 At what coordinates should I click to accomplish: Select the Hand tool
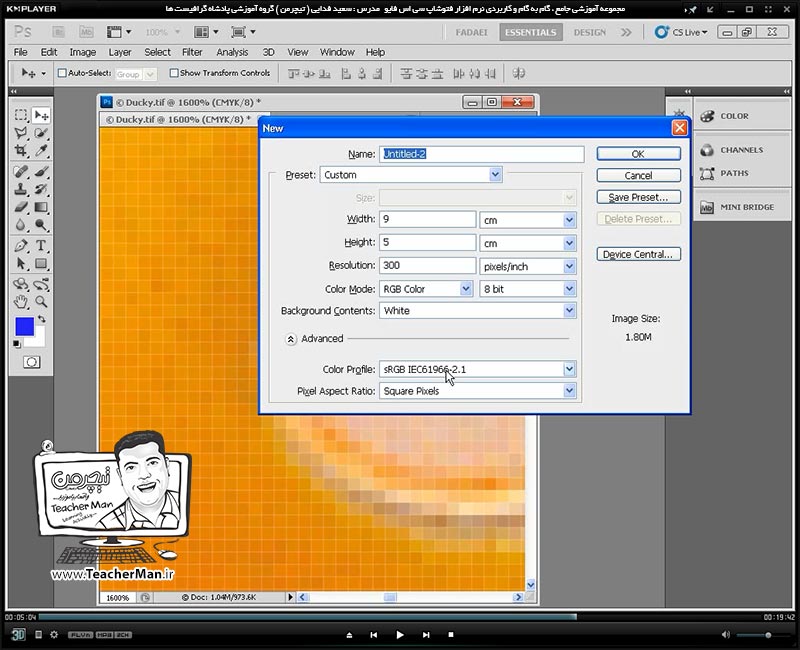[21, 302]
